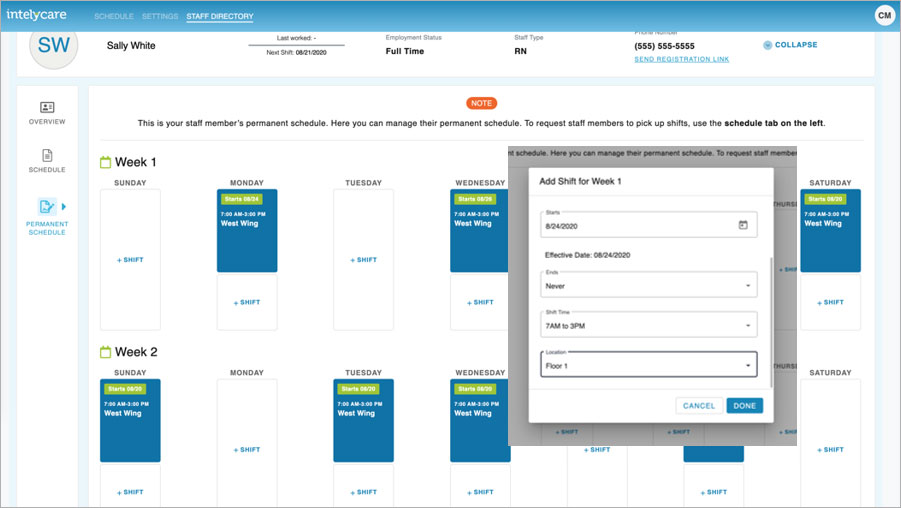
Task: Click the Week 2 calendar icon
Action: (x=106, y=352)
